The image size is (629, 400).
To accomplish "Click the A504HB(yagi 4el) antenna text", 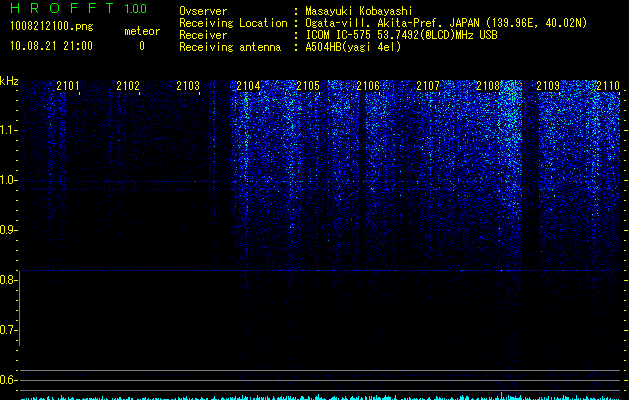I will coord(353,47).
